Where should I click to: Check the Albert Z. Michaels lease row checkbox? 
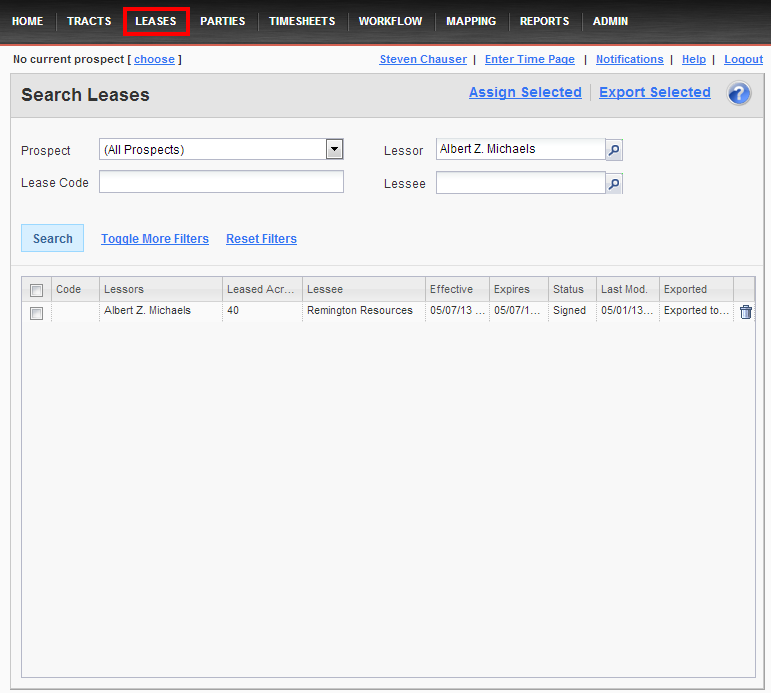click(x=37, y=313)
